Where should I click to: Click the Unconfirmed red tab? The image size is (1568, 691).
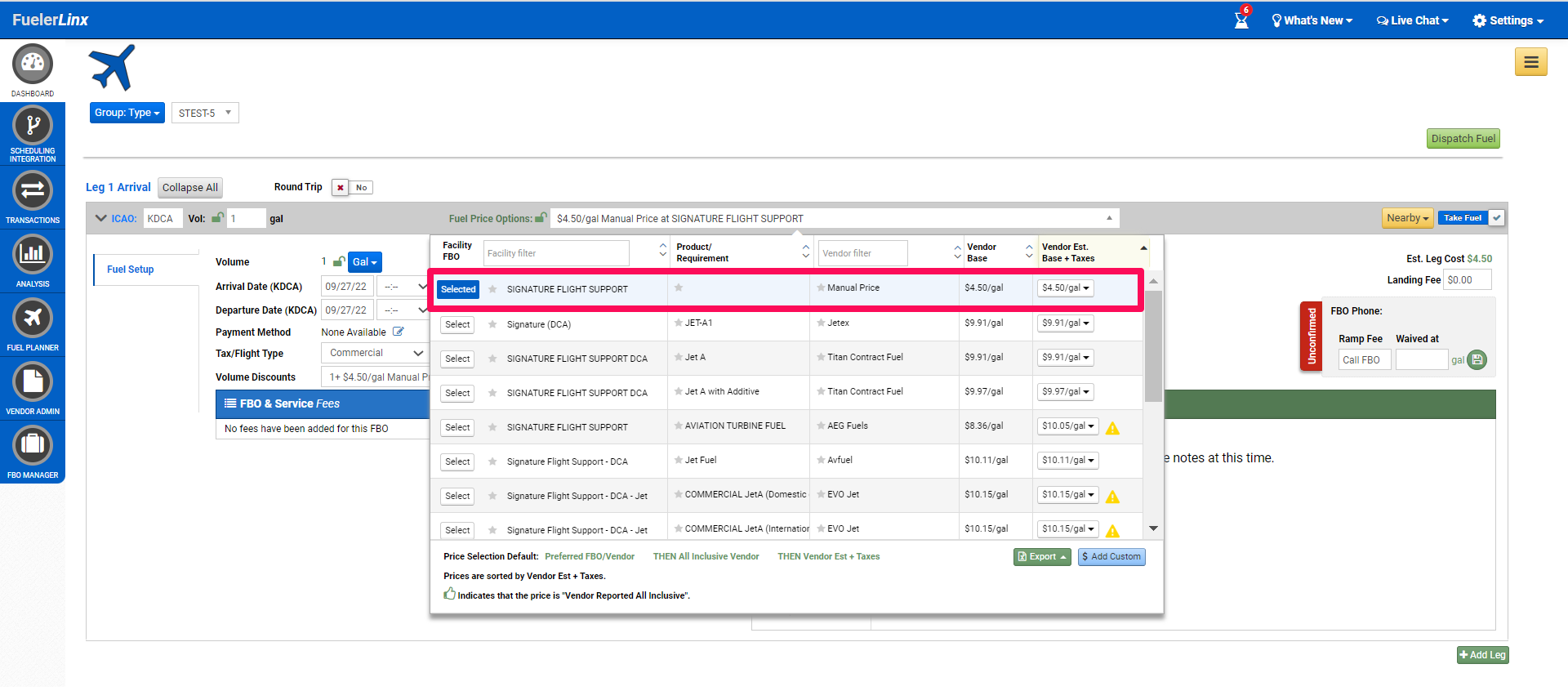[x=1312, y=336]
